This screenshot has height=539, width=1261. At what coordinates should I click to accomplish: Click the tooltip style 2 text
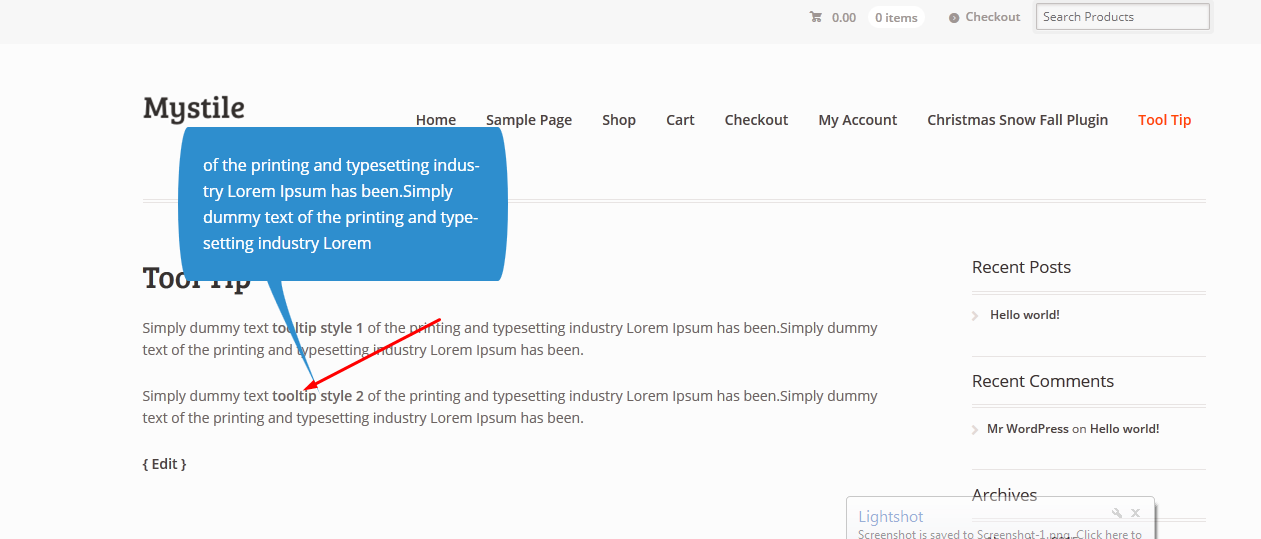(x=318, y=396)
